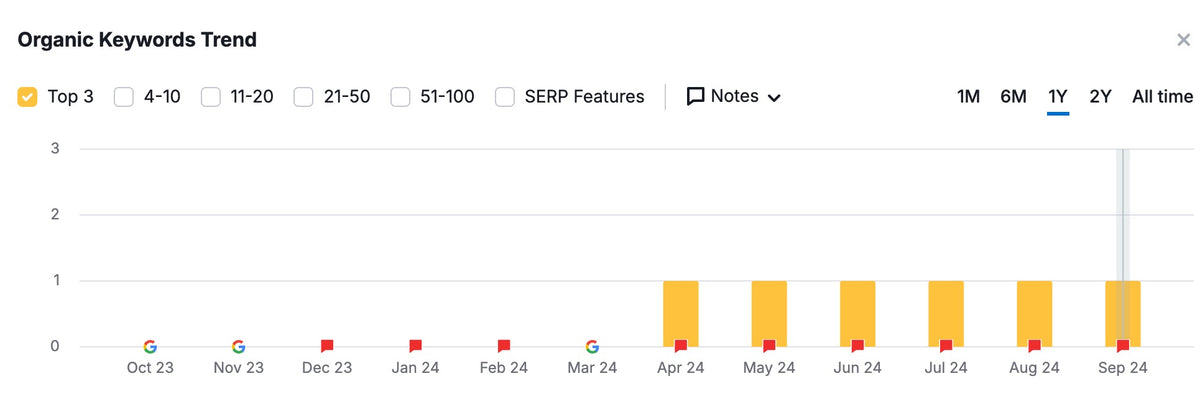Enable the SERP Features checkbox
1200x399 pixels.
tap(506, 97)
